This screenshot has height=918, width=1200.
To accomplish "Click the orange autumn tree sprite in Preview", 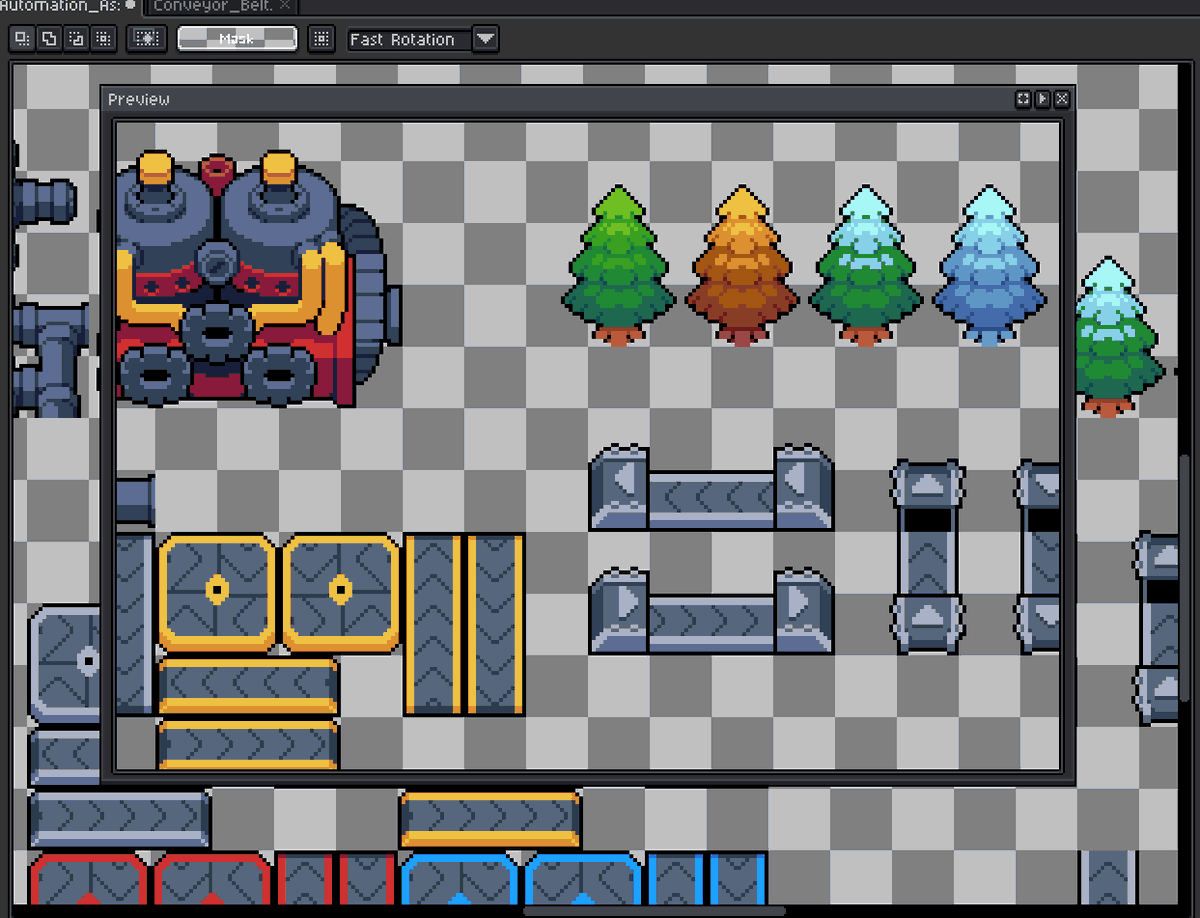I will pyautogui.click(x=742, y=265).
